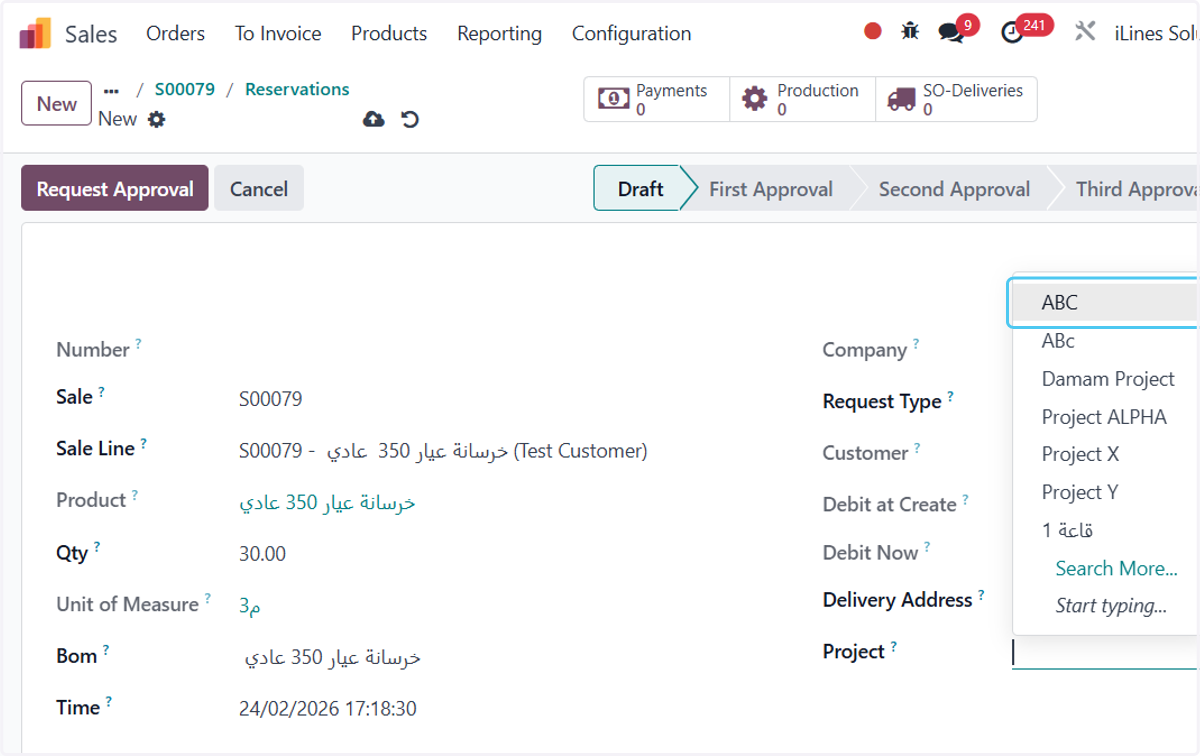The image size is (1200, 756).
Task: Click the iLines company name in navbar
Action: click(x=1156, y=33)
